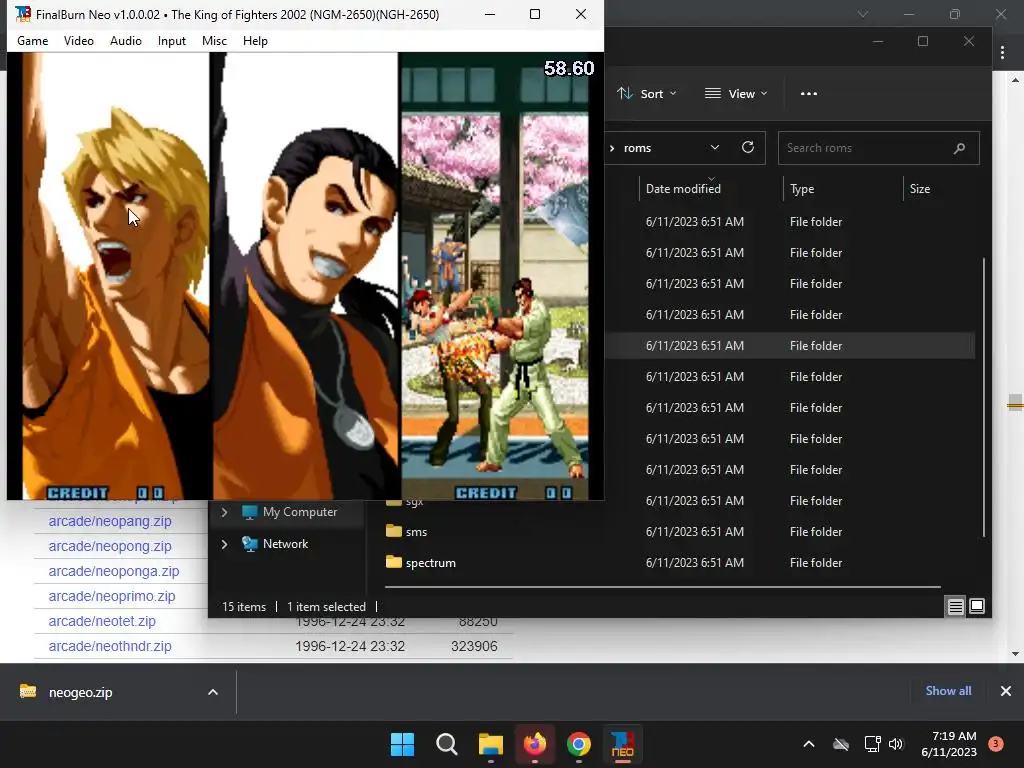Select the sms folder
The image size is (1024, 768).
[416, 532]
